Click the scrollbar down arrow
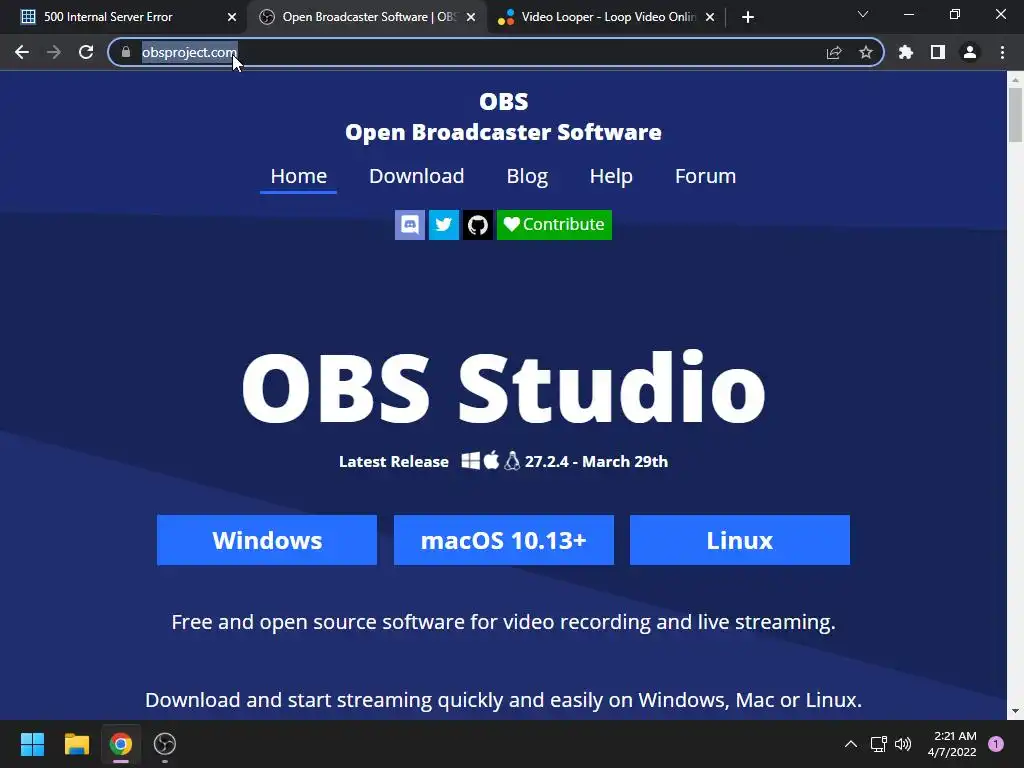Image resolution: width=1024 pixels, height=768 pixels. pyautogui.click(x=1015, y=711)
